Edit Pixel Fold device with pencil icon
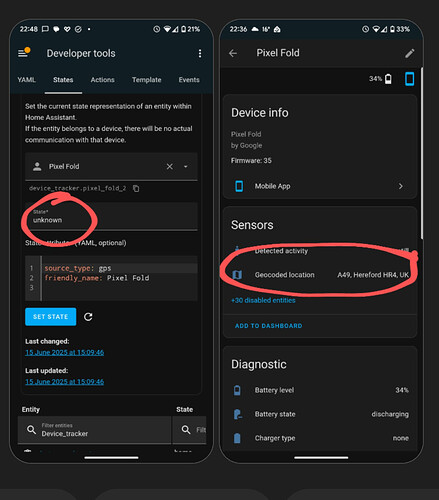The image size is (439, 500). coord(410,53)
